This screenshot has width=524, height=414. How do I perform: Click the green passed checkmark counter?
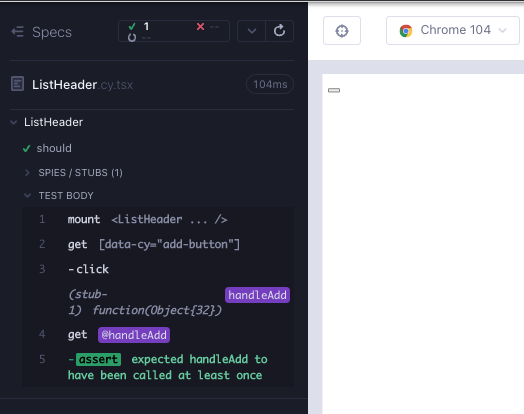pyautogui.click(x=132, y=26)
